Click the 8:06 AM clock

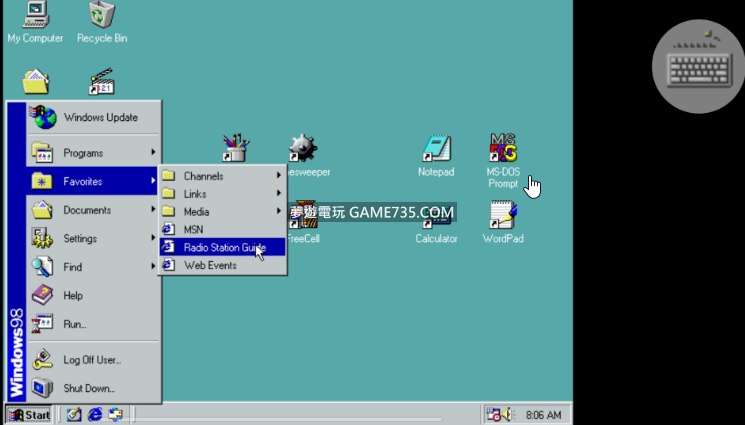[x=543, y=415]
